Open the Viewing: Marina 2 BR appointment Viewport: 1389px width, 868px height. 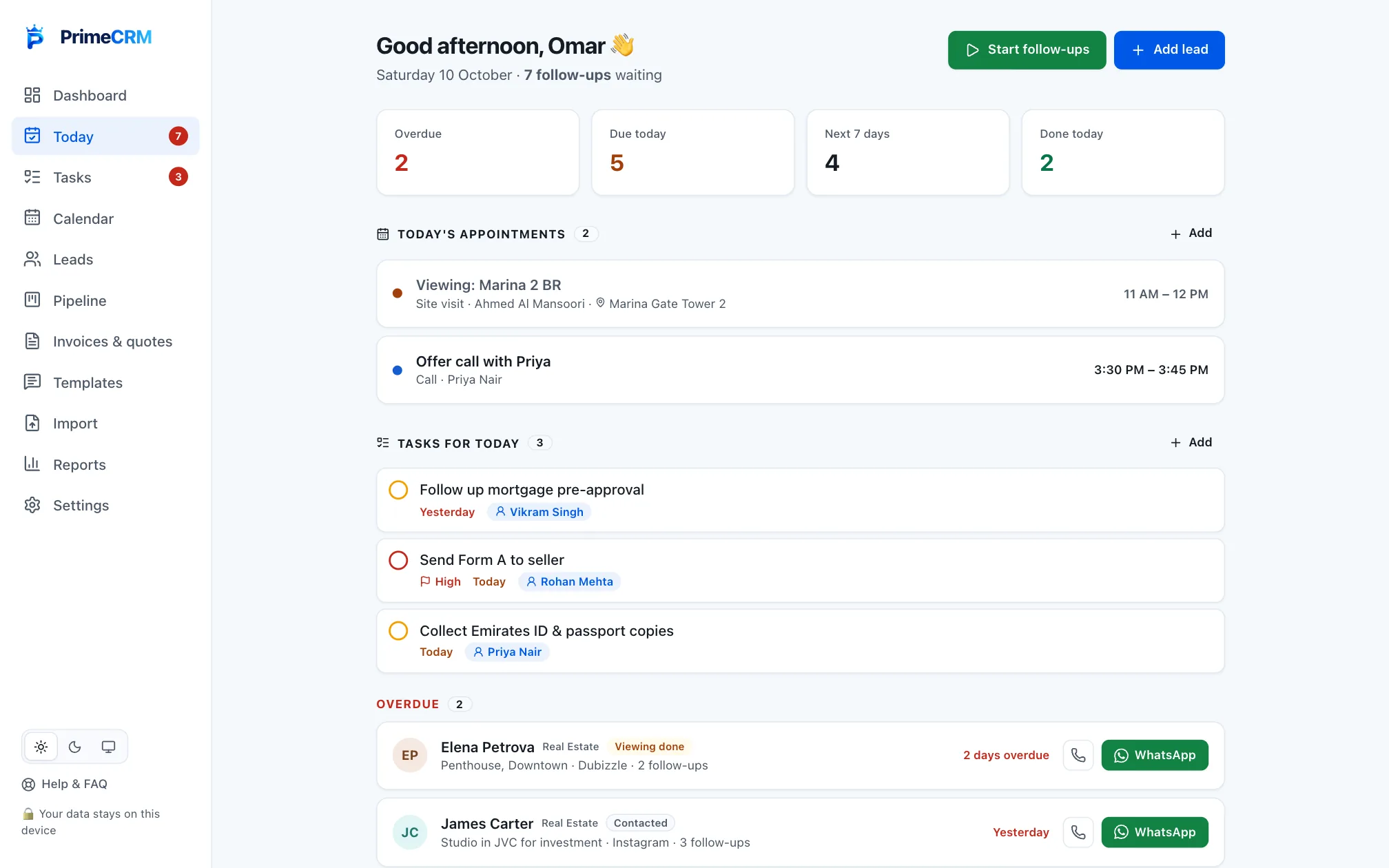pyautogui.click(x=800, y=293)
